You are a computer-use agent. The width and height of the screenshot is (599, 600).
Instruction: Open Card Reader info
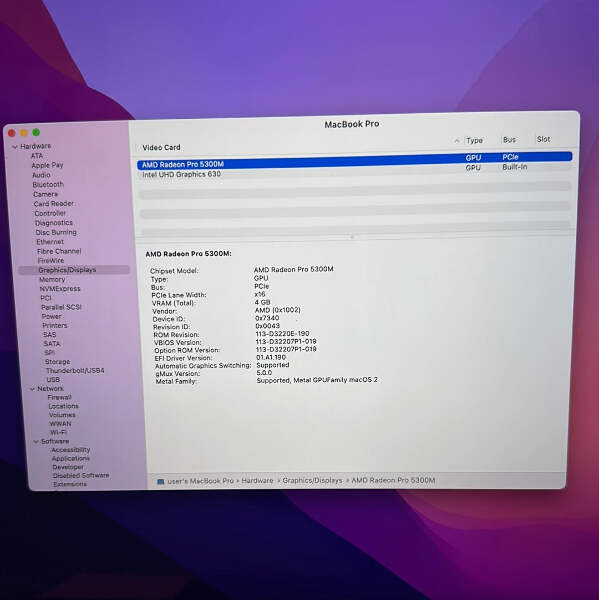pos(54,204)
